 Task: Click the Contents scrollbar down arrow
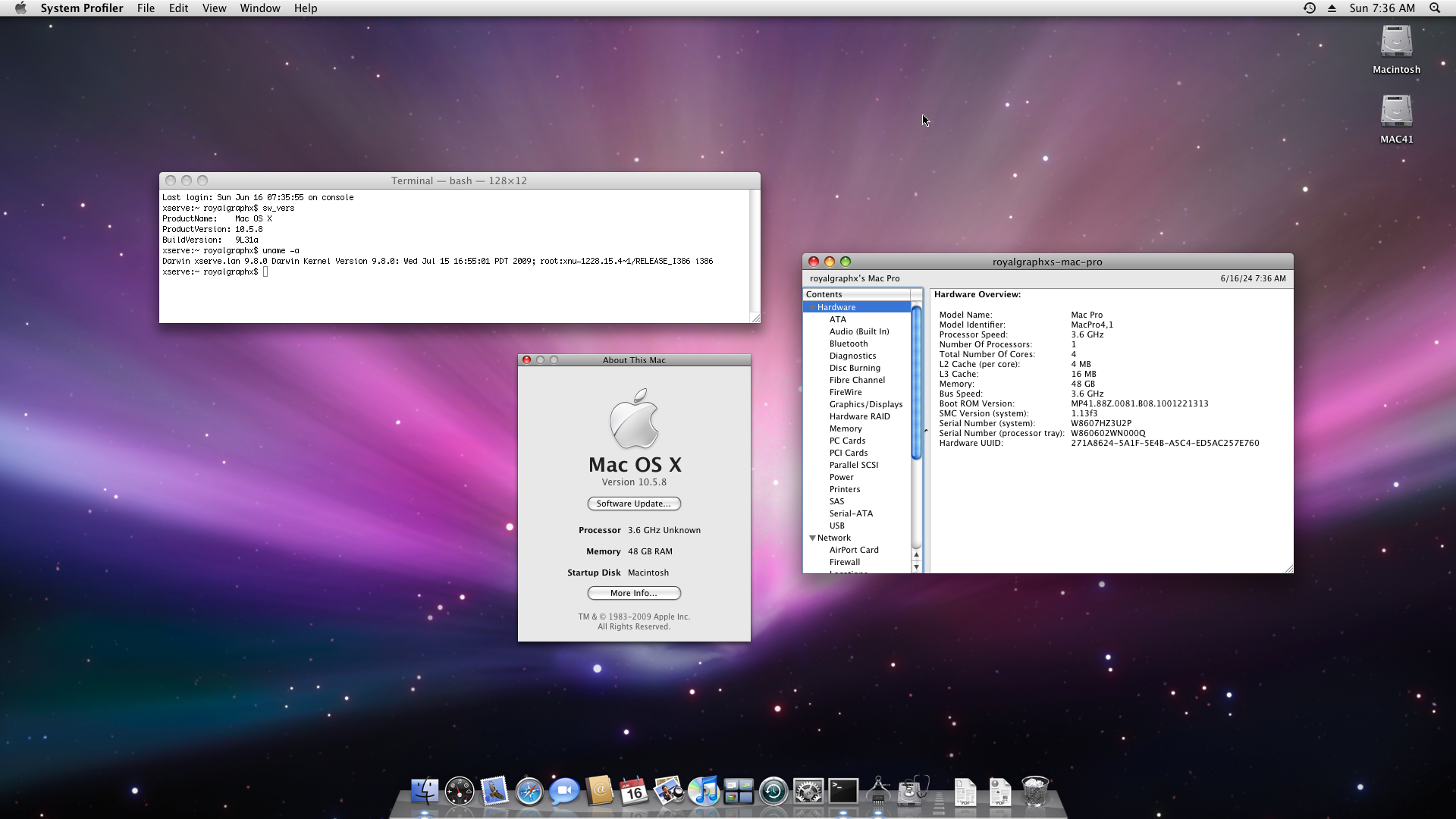[916, 567]
